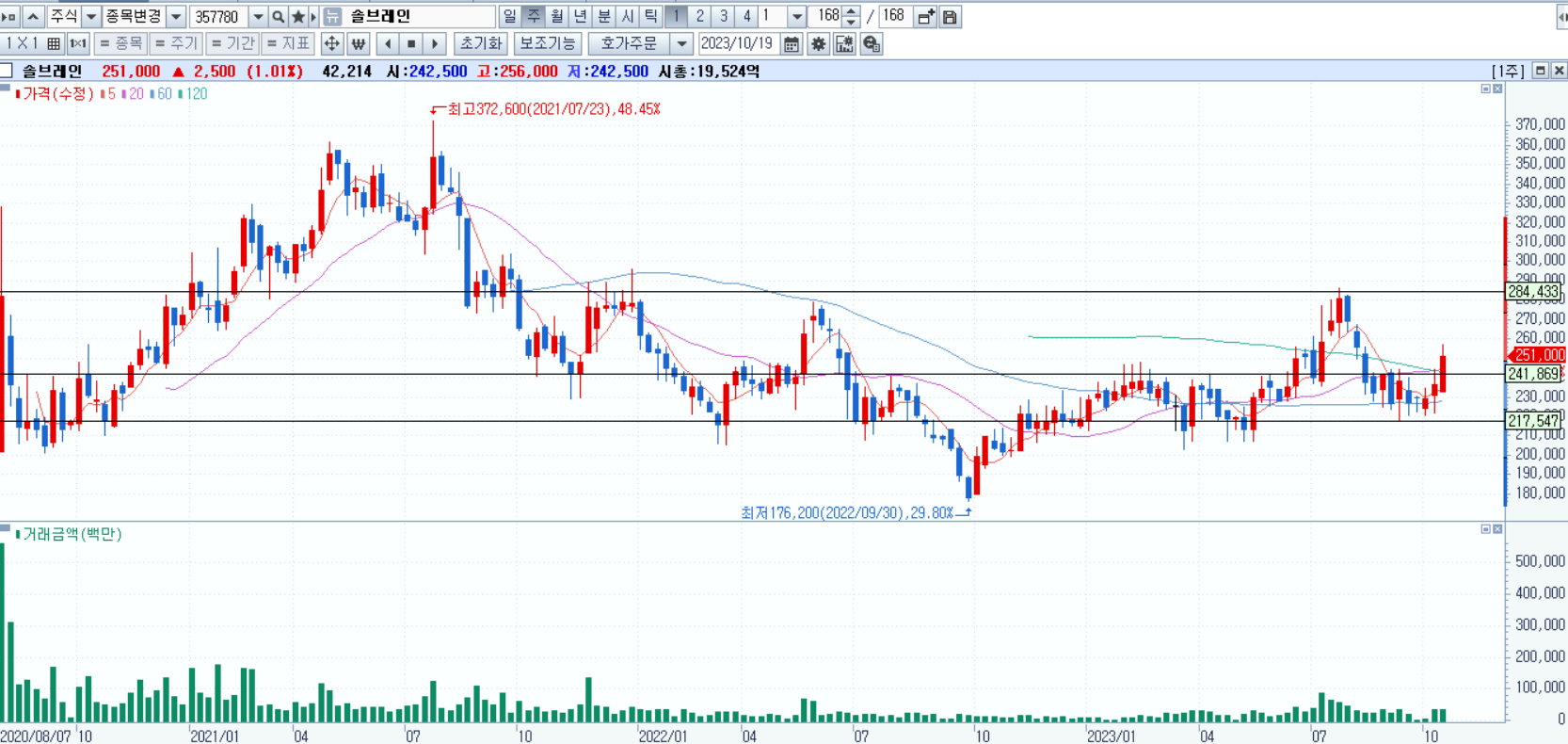
Task: Click the crosshair move tool icon
Action: pyautogui.click(x=331, y=43)
